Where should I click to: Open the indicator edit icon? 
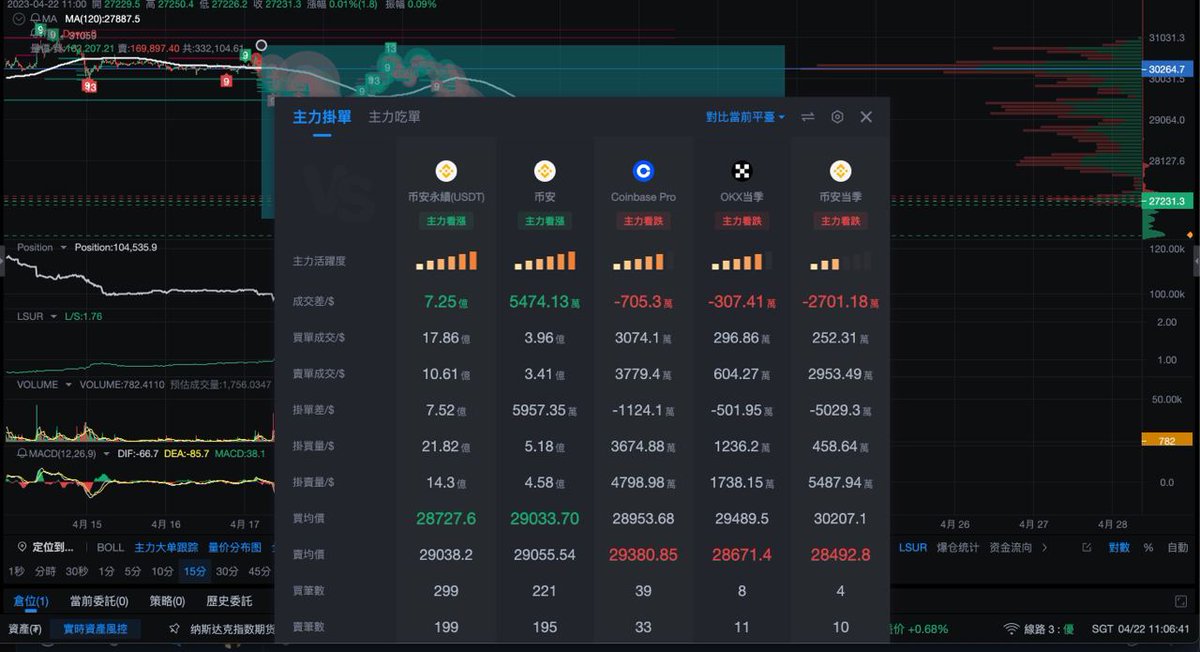pos(1087,547)
